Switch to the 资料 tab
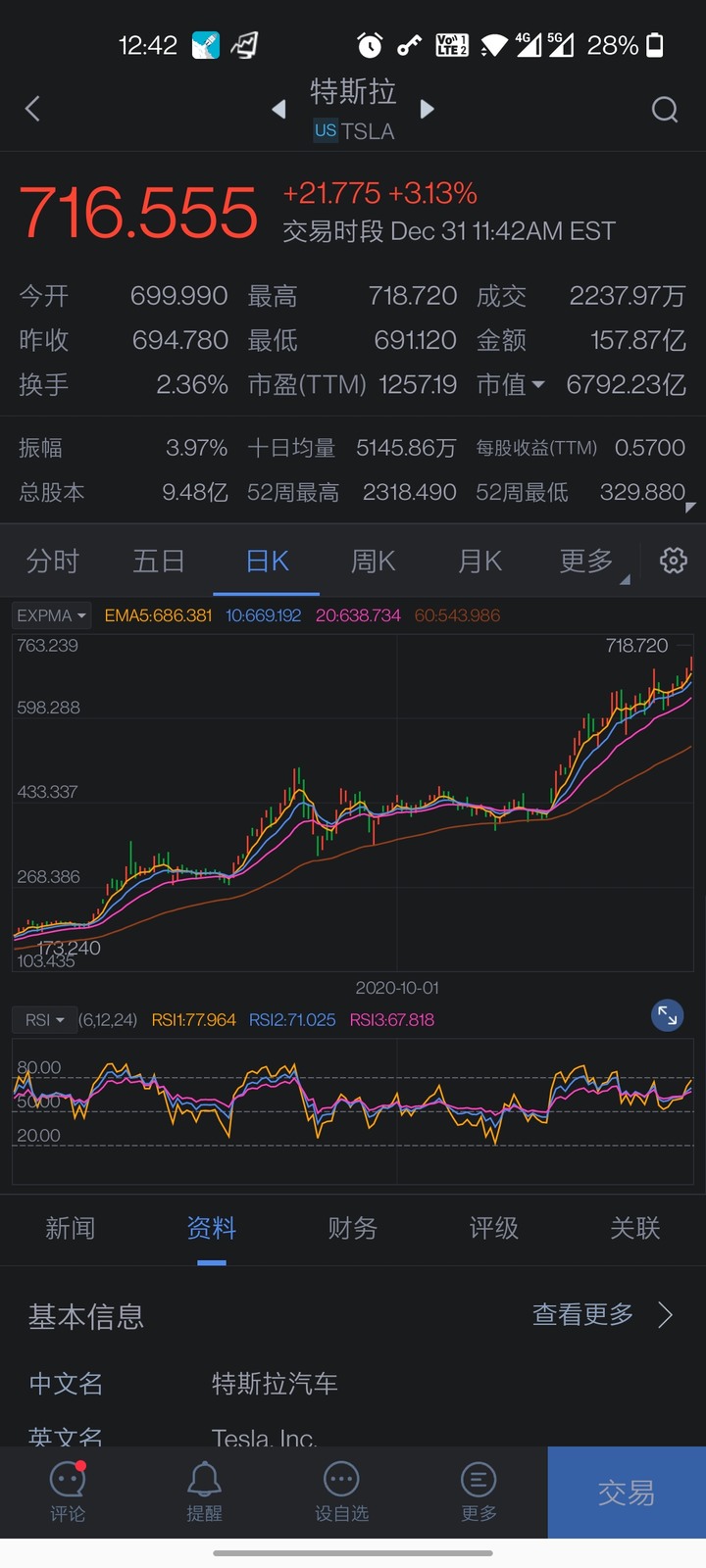Image resolution: width=706 pixels, height=1568 pixels. 212,1228
